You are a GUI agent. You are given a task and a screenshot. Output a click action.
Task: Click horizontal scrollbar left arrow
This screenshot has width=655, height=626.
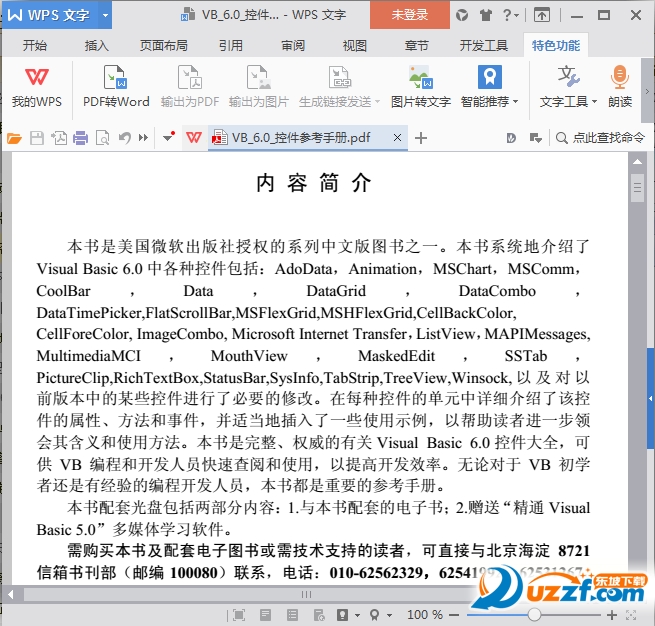[10, 594]
